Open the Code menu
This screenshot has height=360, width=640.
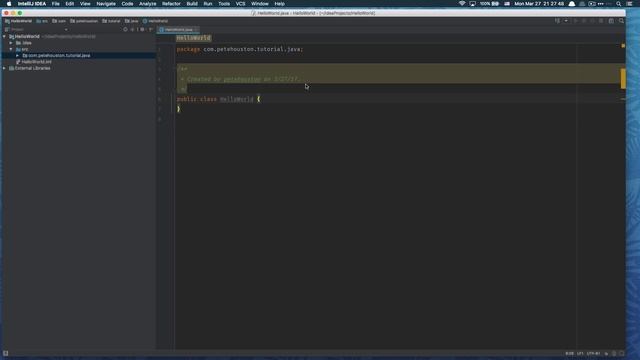(x=127, y=4)
